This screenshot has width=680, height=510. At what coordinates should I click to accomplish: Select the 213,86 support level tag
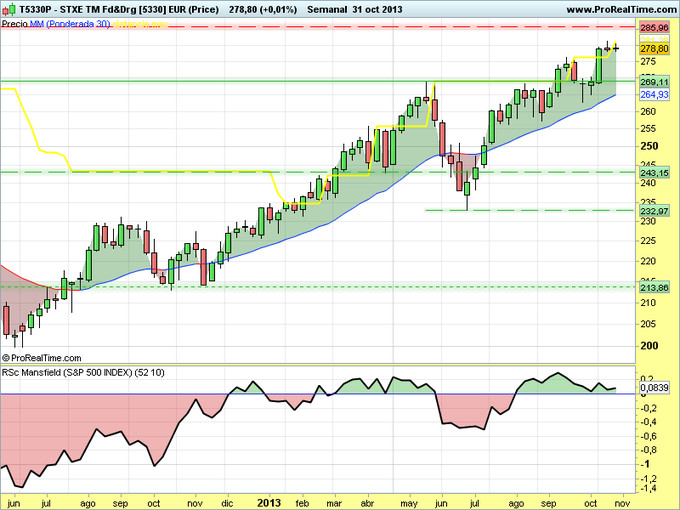coord(653,287)
